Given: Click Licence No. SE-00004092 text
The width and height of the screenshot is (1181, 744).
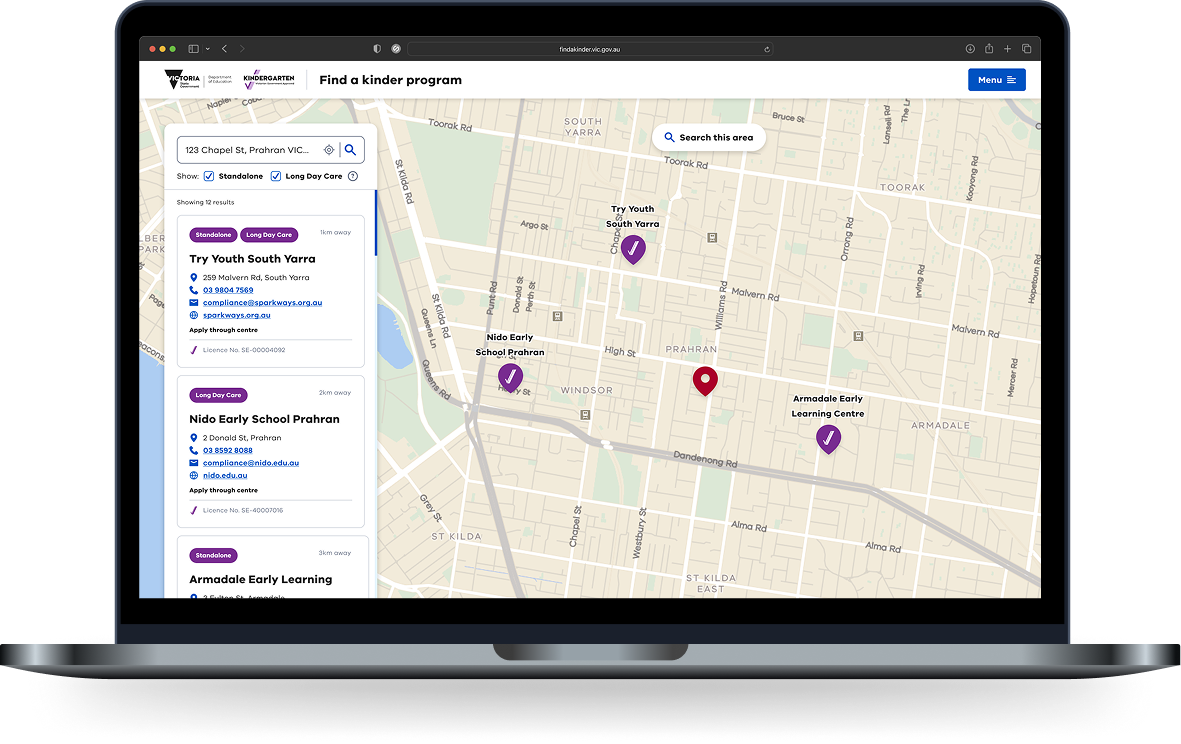Looking at the screenshot, I should click(x=244, y=350).
